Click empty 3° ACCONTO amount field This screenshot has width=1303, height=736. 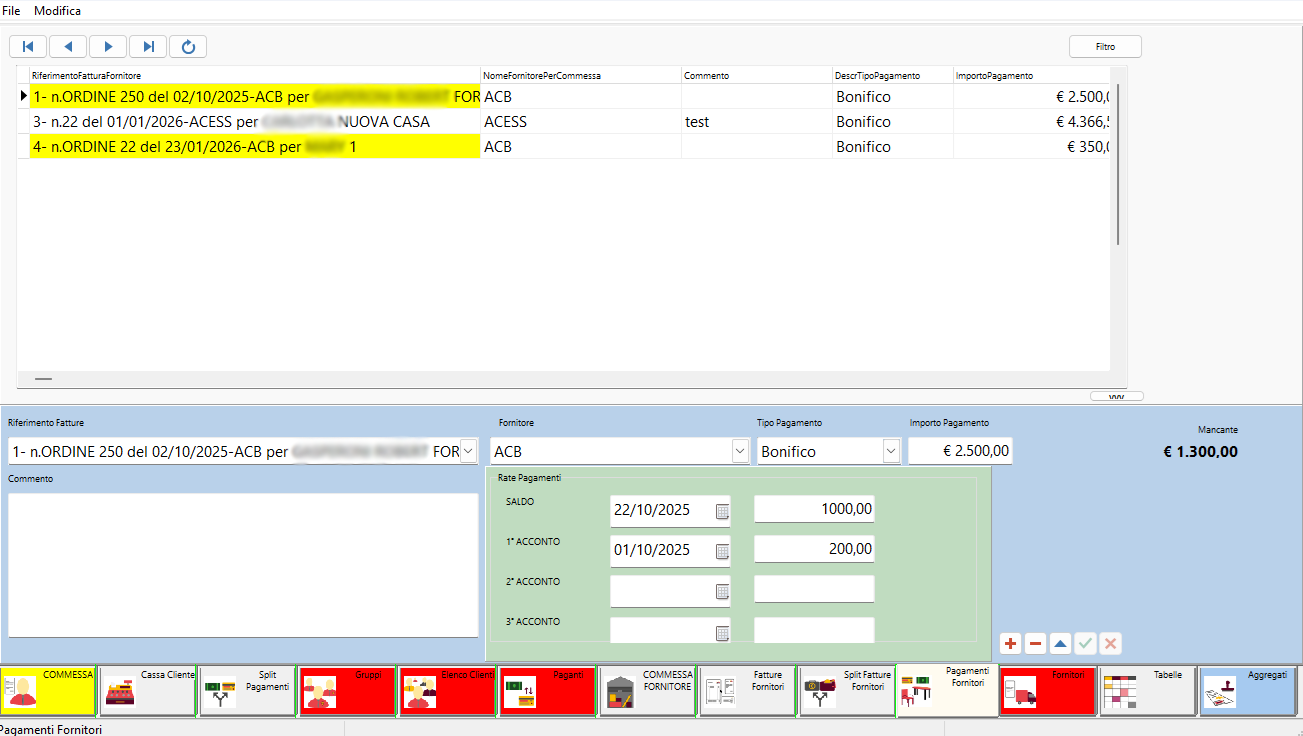pos(814,630)
